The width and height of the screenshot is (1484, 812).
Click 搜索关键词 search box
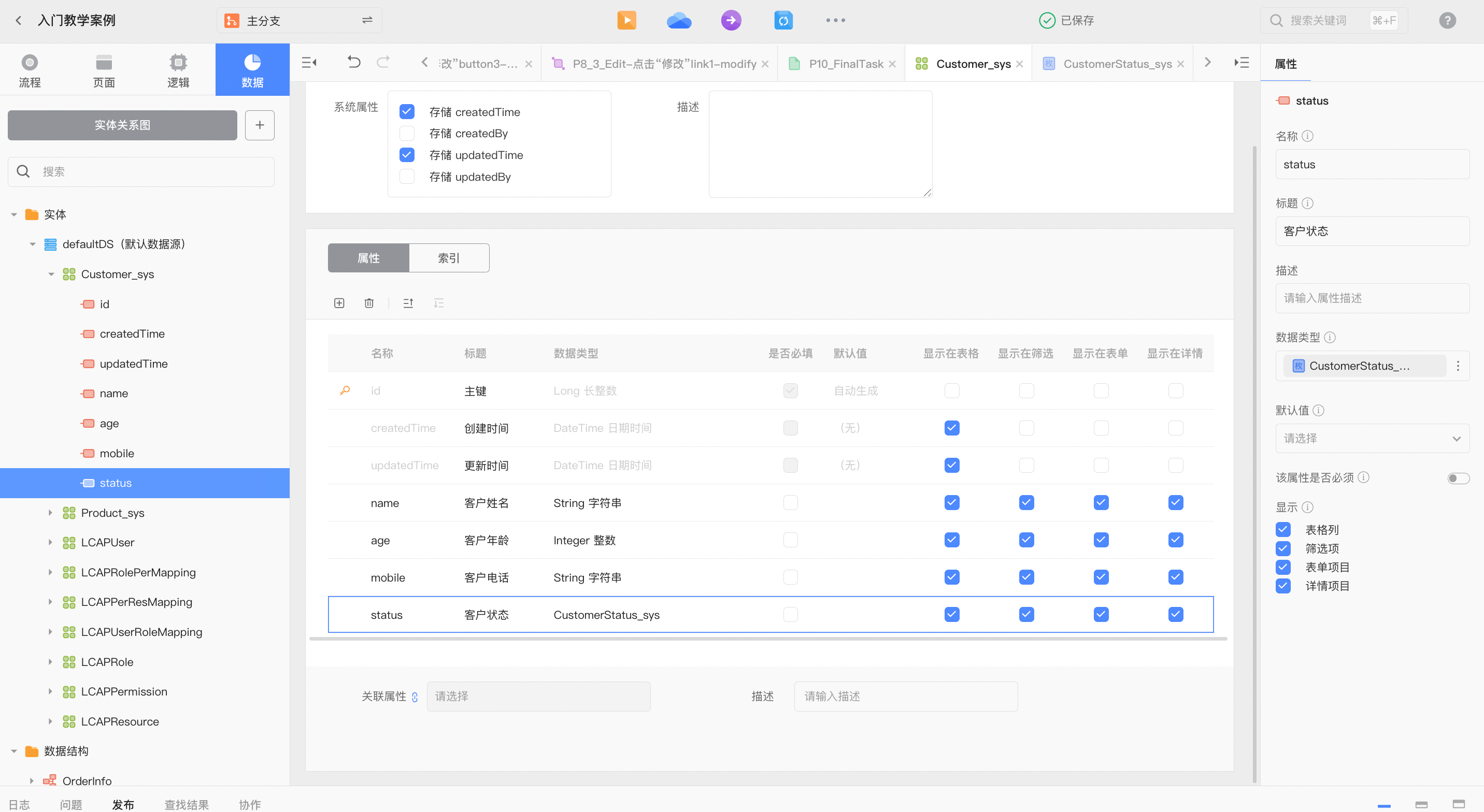(1333, 20)
